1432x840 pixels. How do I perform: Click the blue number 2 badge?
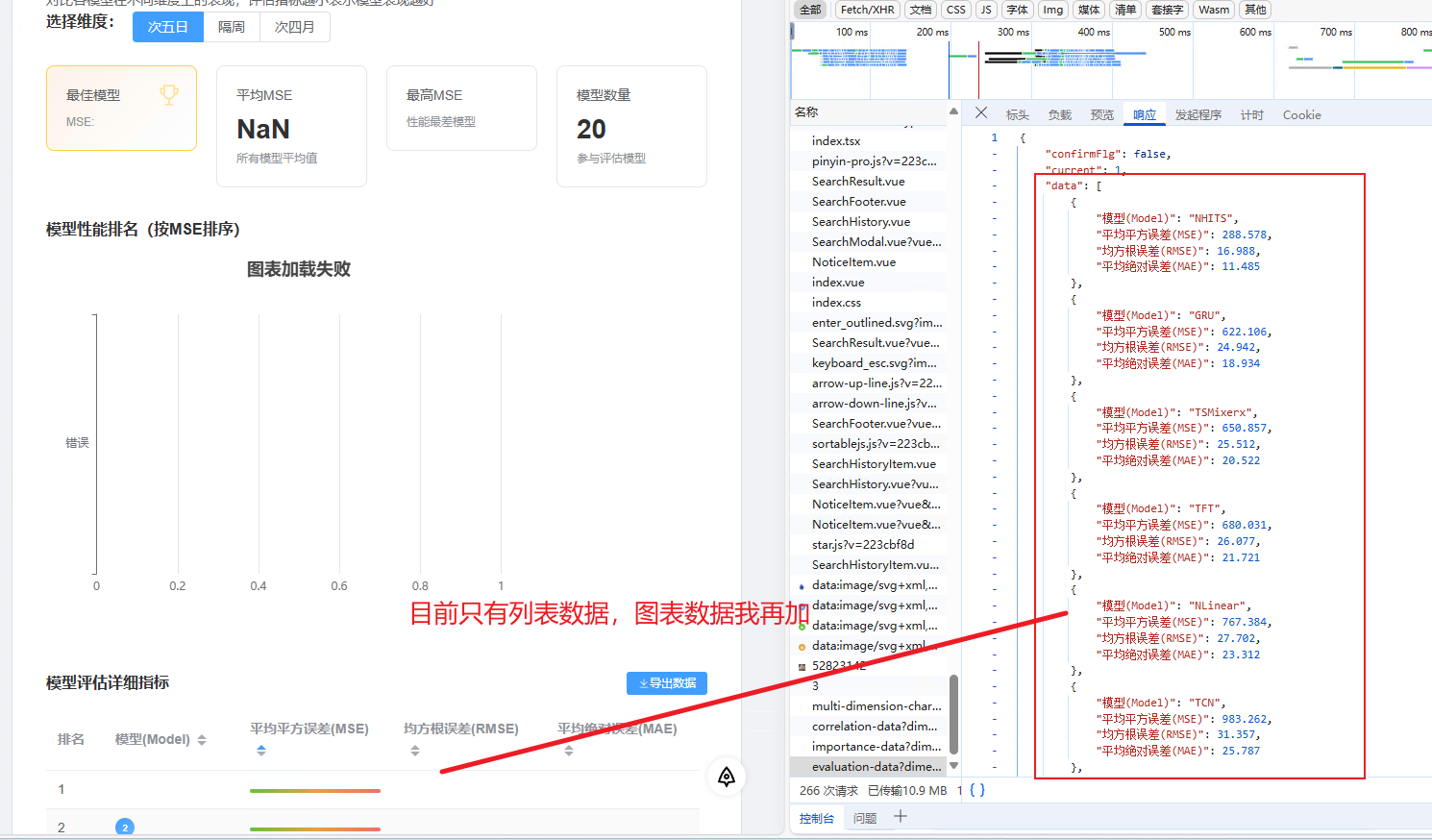(125, 827)
